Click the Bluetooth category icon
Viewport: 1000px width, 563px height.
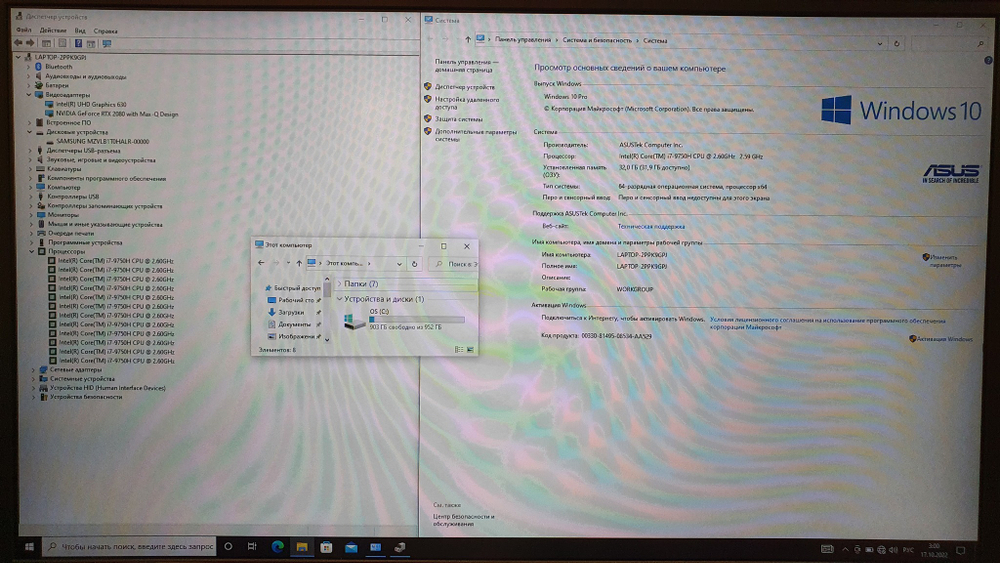38,66
